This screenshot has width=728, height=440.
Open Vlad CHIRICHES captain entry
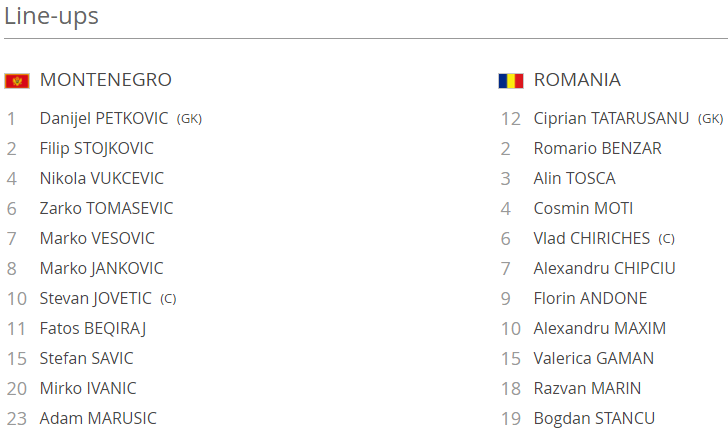[592, 239]
